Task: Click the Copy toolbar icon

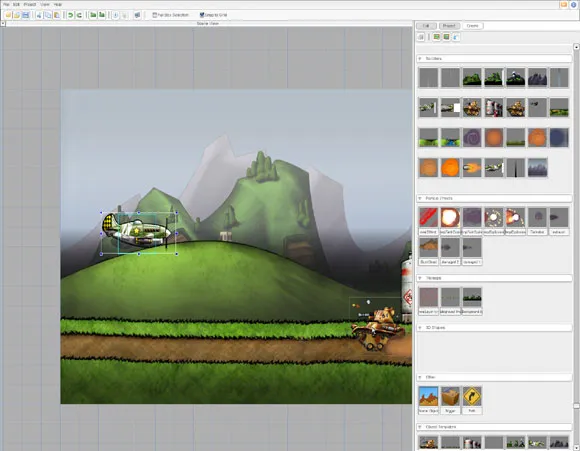Action: click(48, 15)
